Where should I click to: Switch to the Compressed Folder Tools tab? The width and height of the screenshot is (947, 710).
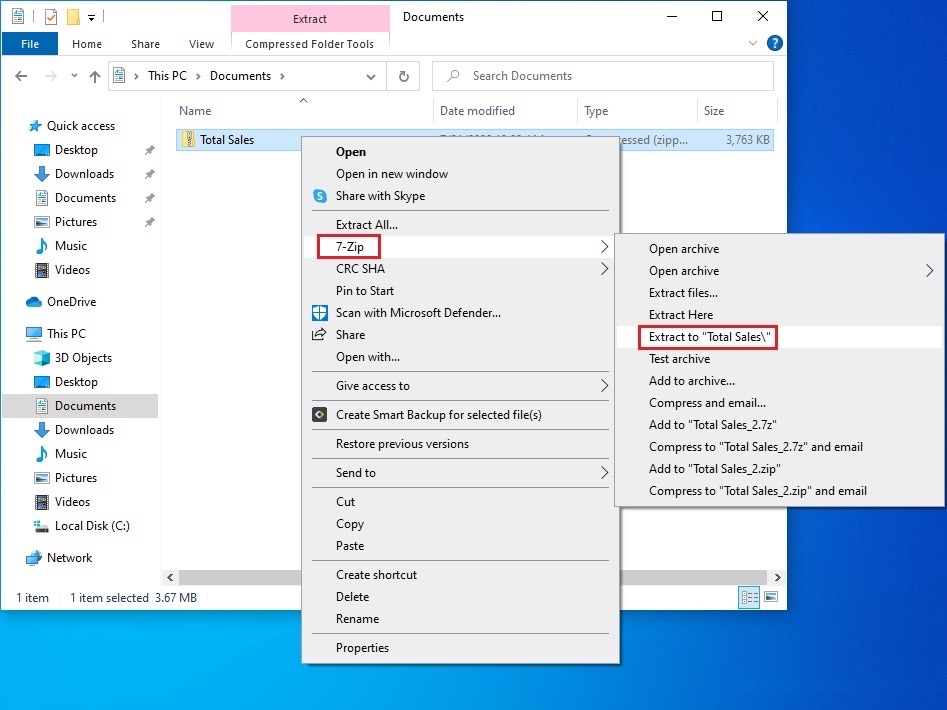pyautogui.click(x=309, y=43)
